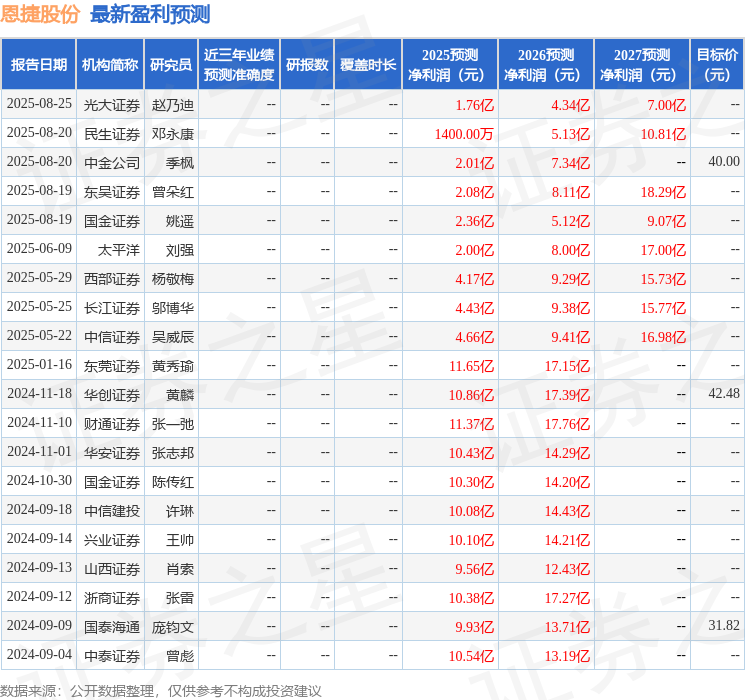
Task: Click the date cell 2025-08-25
Action: pos(39,104)
